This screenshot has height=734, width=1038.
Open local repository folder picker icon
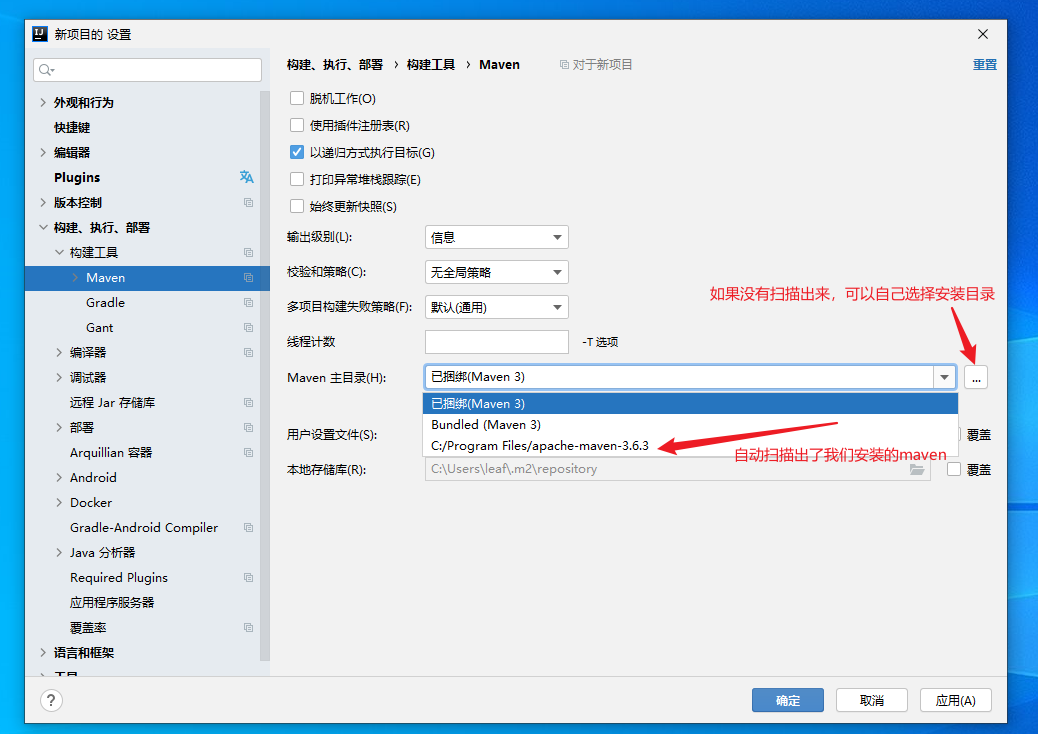point(917,469)
